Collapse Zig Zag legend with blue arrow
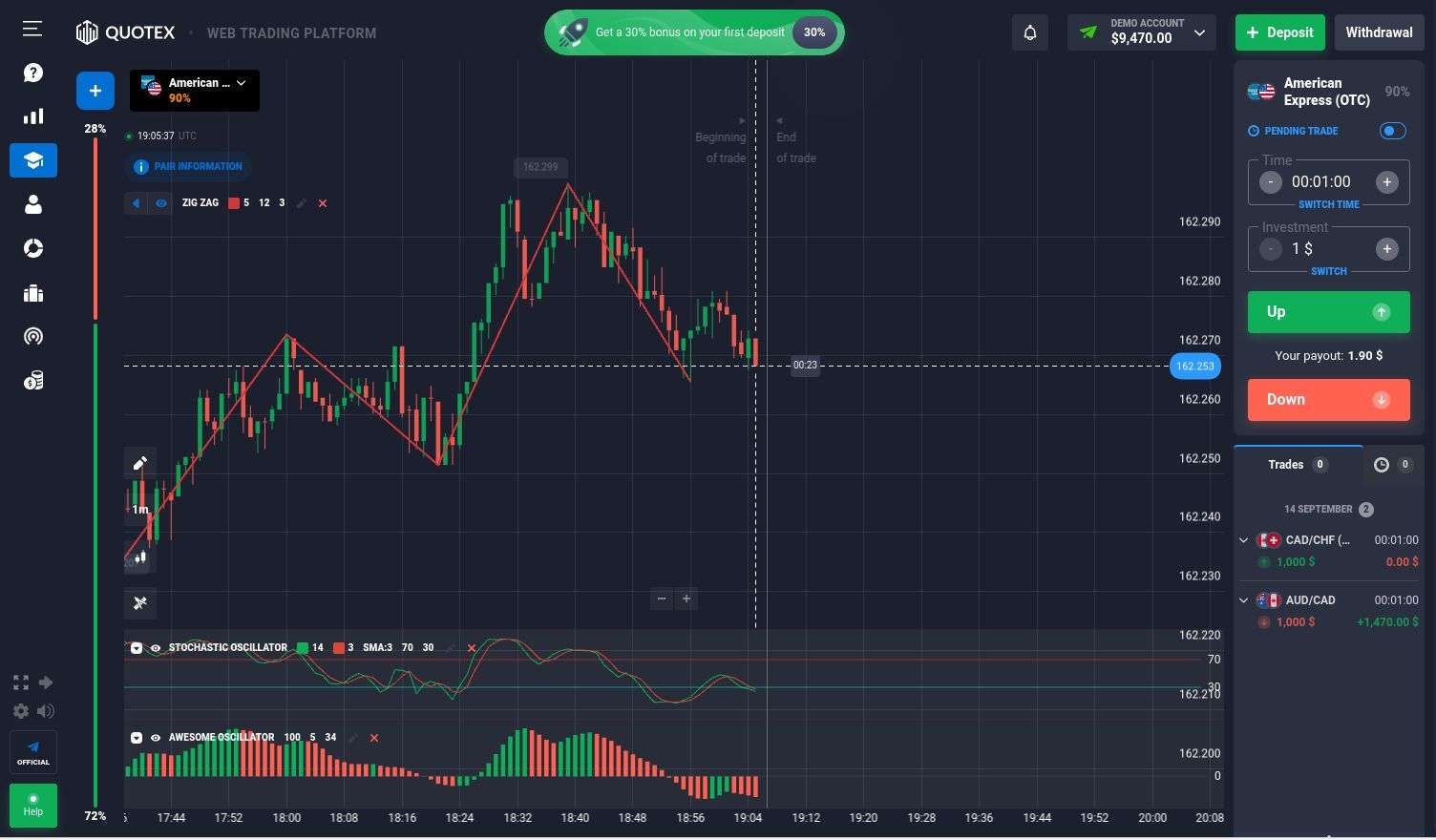Viewport: 1436px width, 840px height. coord(137,203)
